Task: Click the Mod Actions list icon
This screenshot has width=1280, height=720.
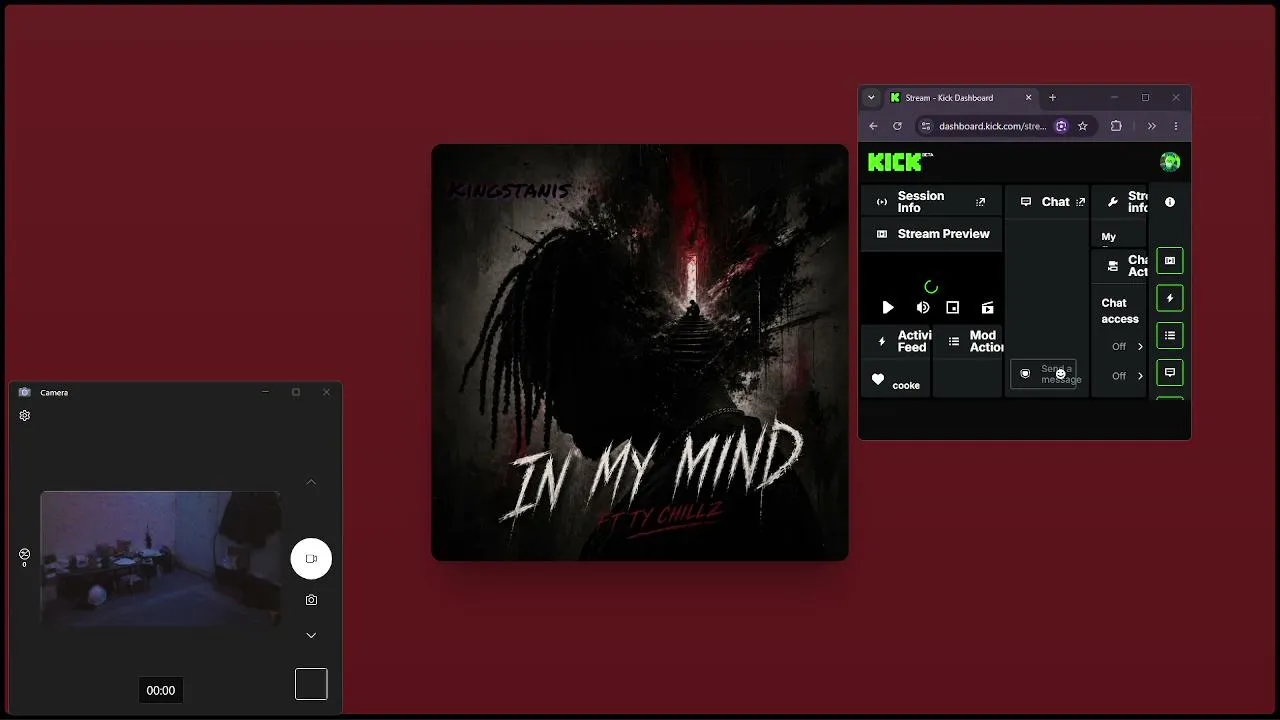Action: 953,342
